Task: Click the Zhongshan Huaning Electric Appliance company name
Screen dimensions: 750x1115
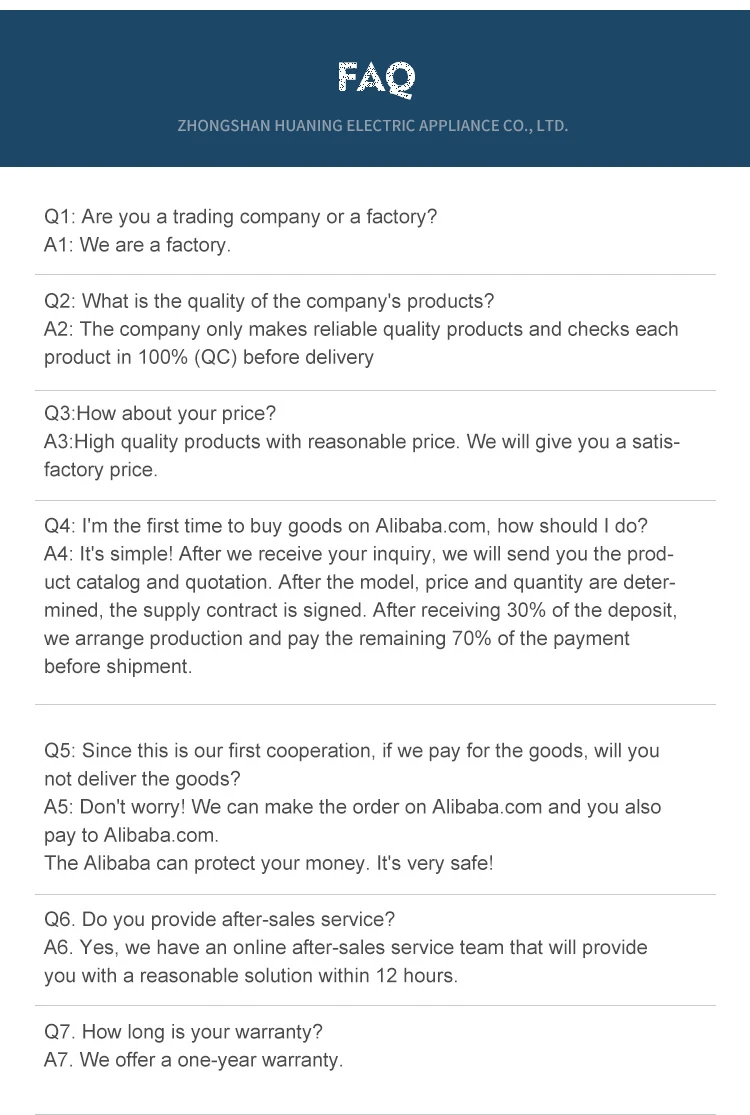Action: pyautogui.click(x=373, y=126)
